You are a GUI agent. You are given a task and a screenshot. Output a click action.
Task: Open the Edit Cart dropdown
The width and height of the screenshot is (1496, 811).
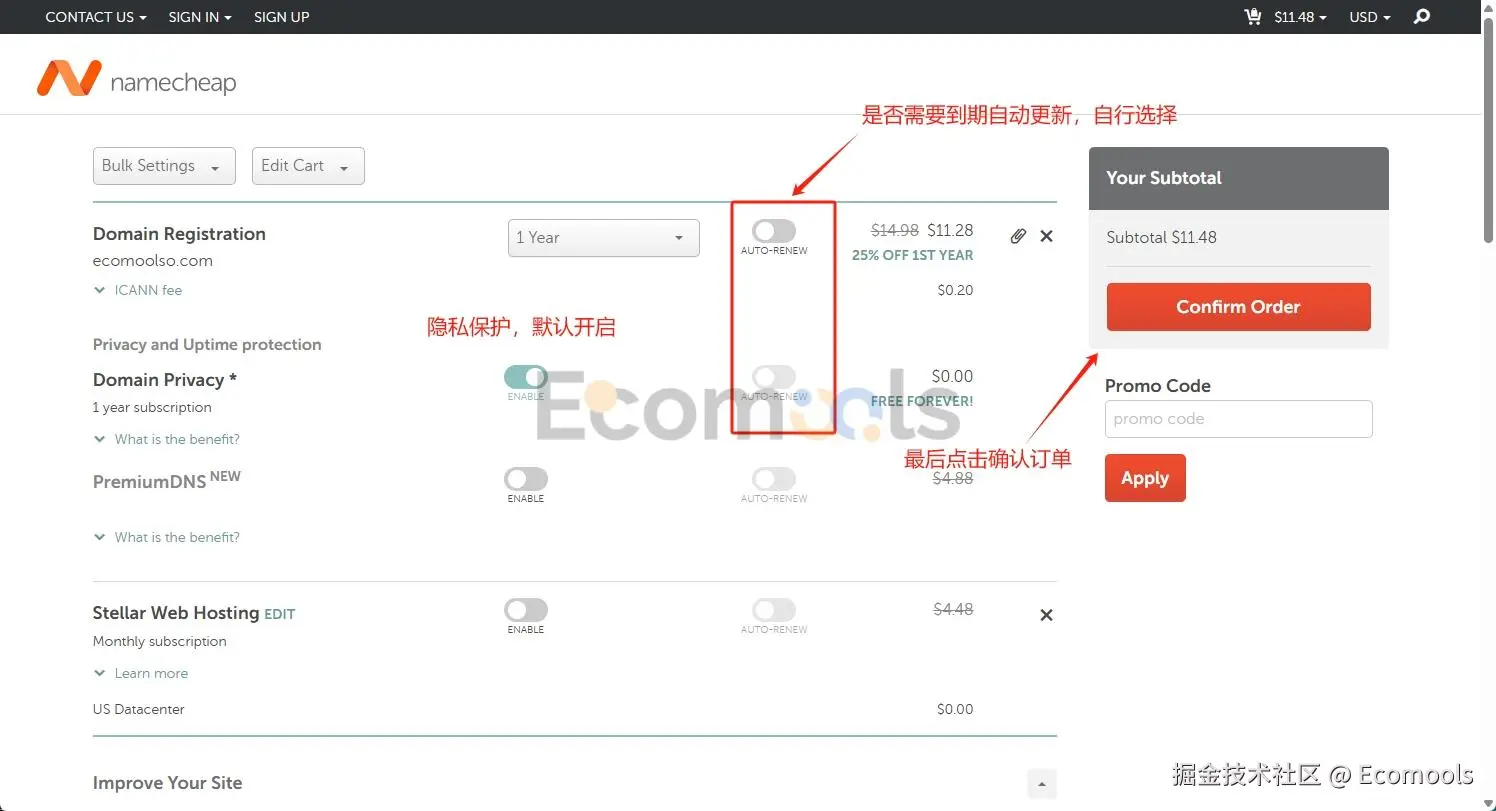[308, 166]
